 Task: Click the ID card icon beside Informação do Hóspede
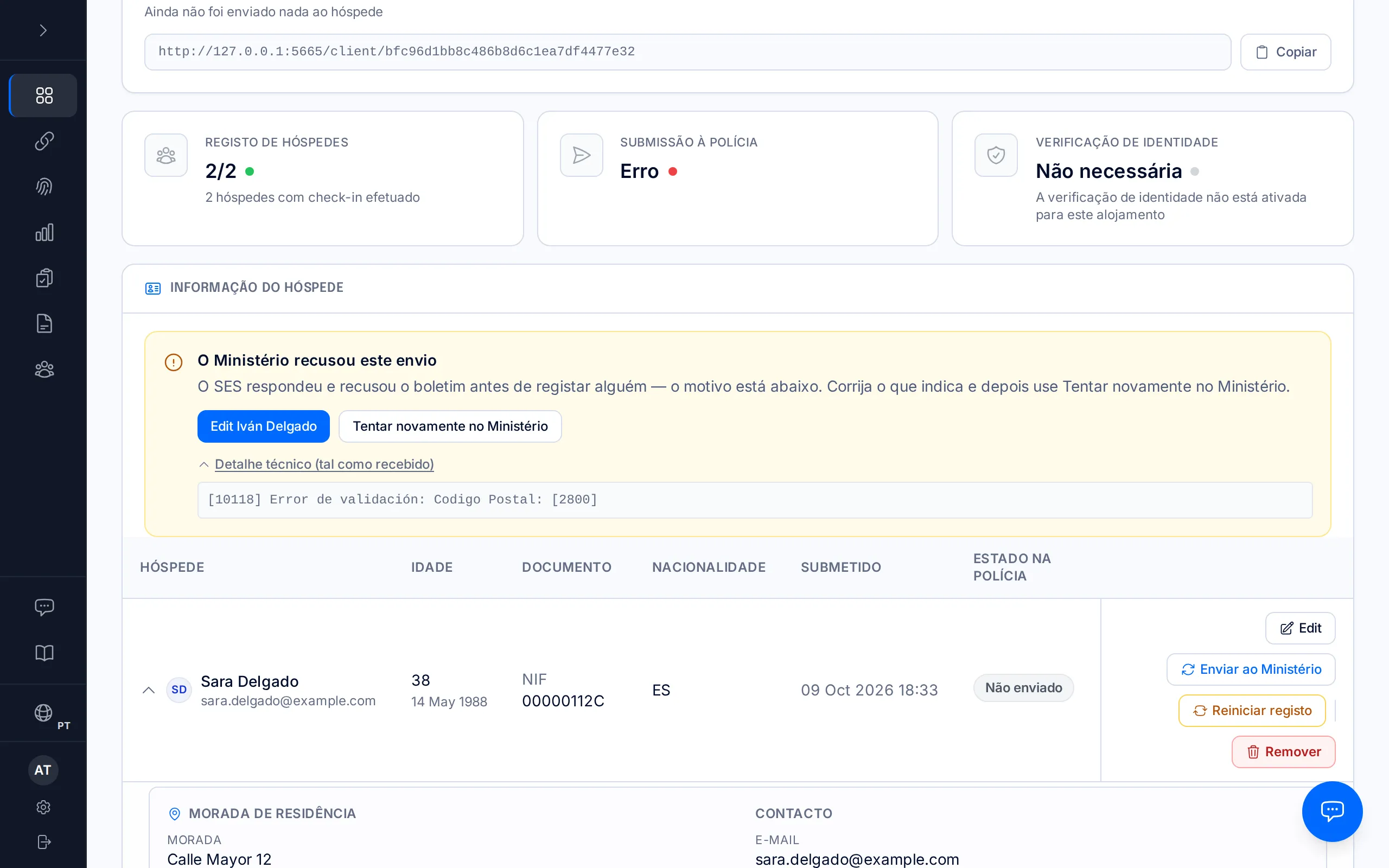click(152, 288)
